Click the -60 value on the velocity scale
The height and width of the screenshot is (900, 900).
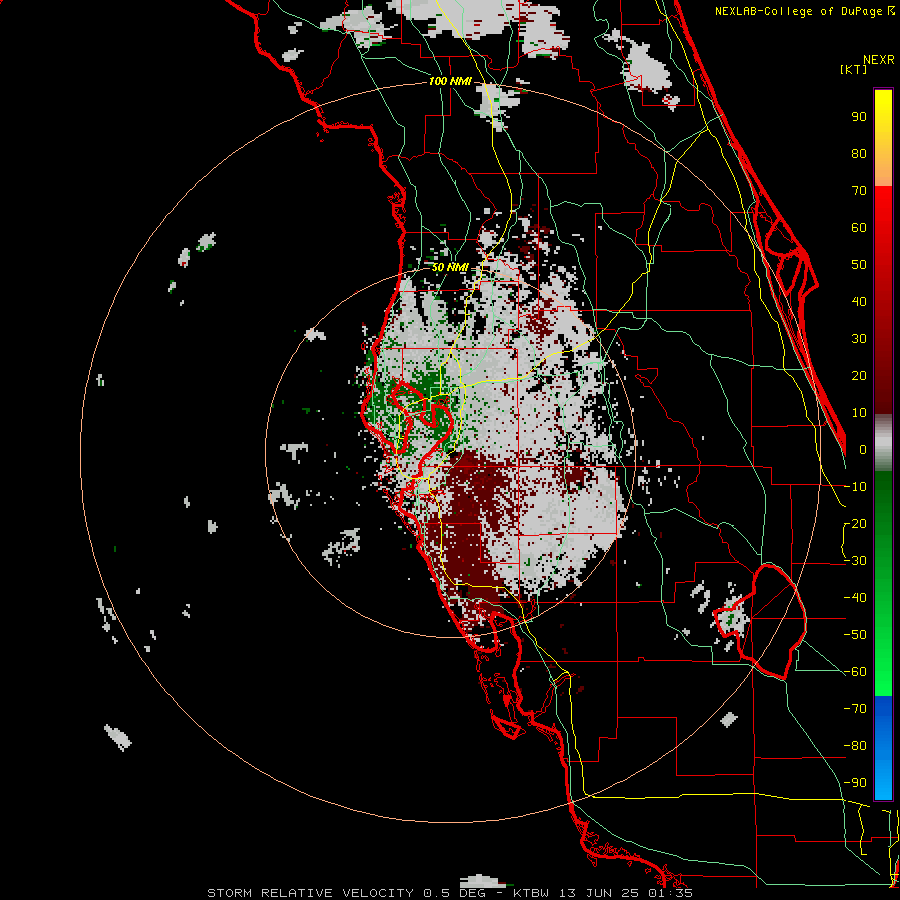pyautogui.click(x=855, y=672)
